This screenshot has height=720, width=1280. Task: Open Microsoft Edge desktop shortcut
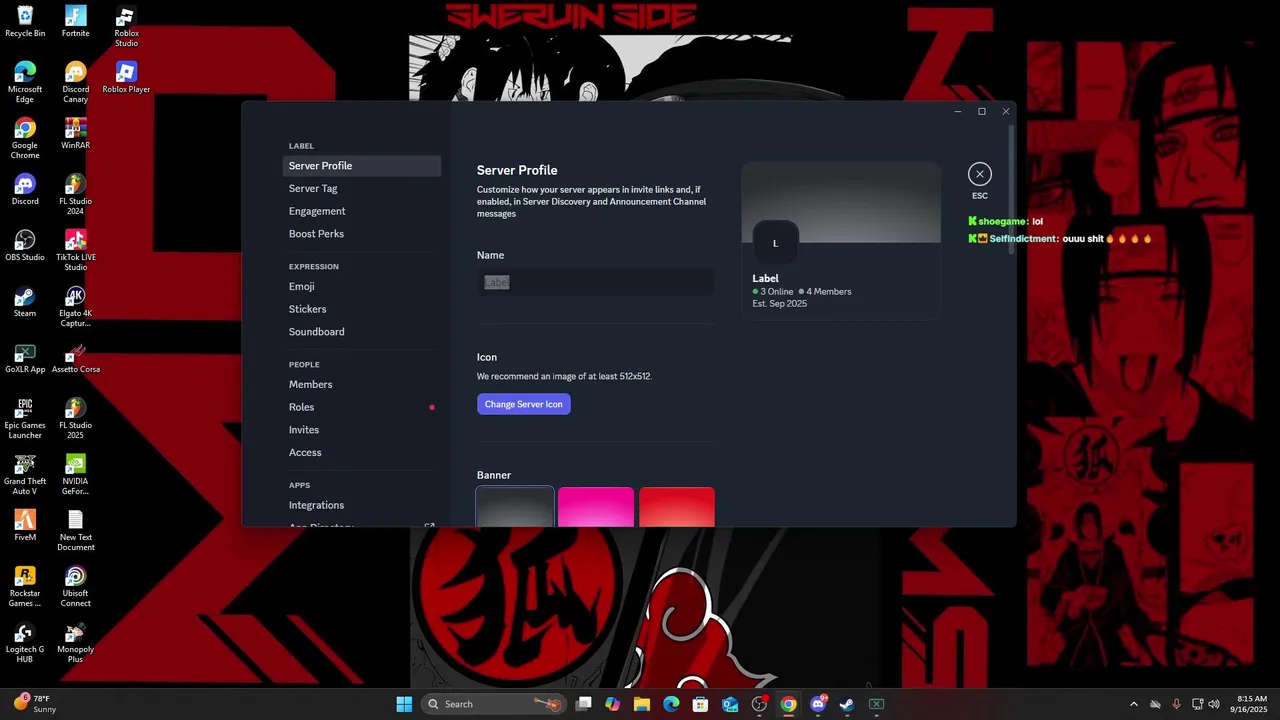(x=25, y=82)
